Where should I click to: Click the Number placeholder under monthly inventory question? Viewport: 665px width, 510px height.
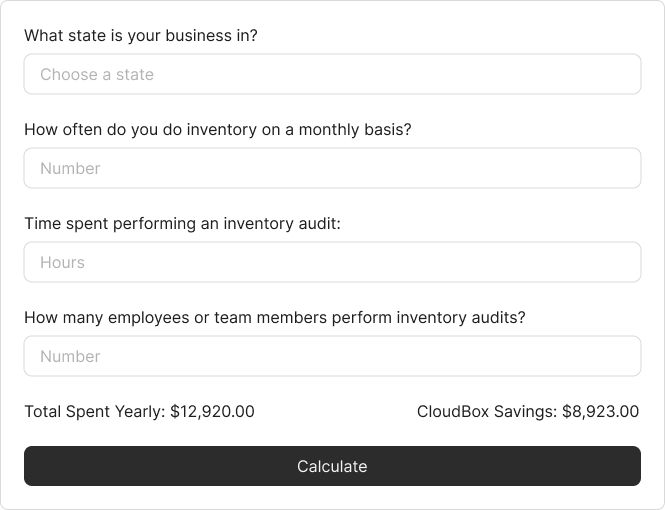[70, 168]
